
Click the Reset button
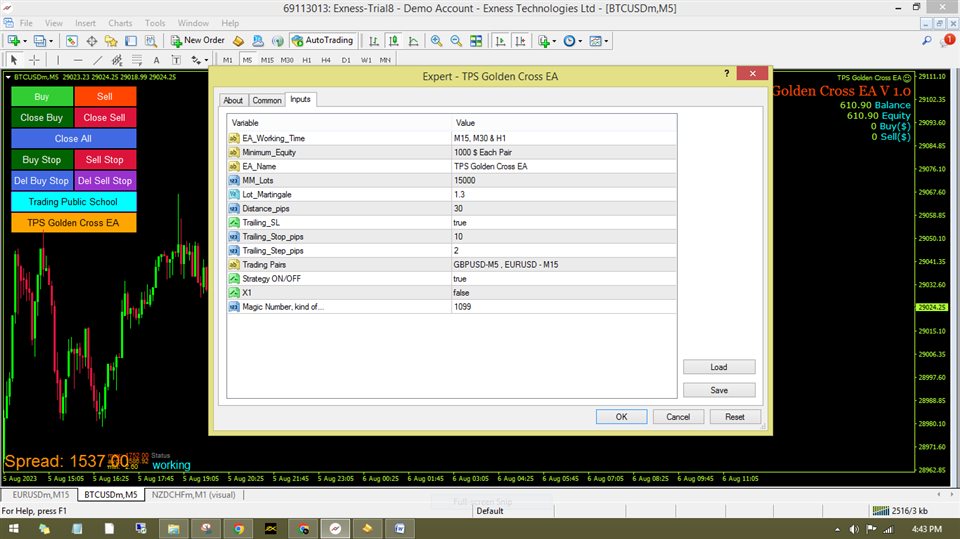pos(735,416)
